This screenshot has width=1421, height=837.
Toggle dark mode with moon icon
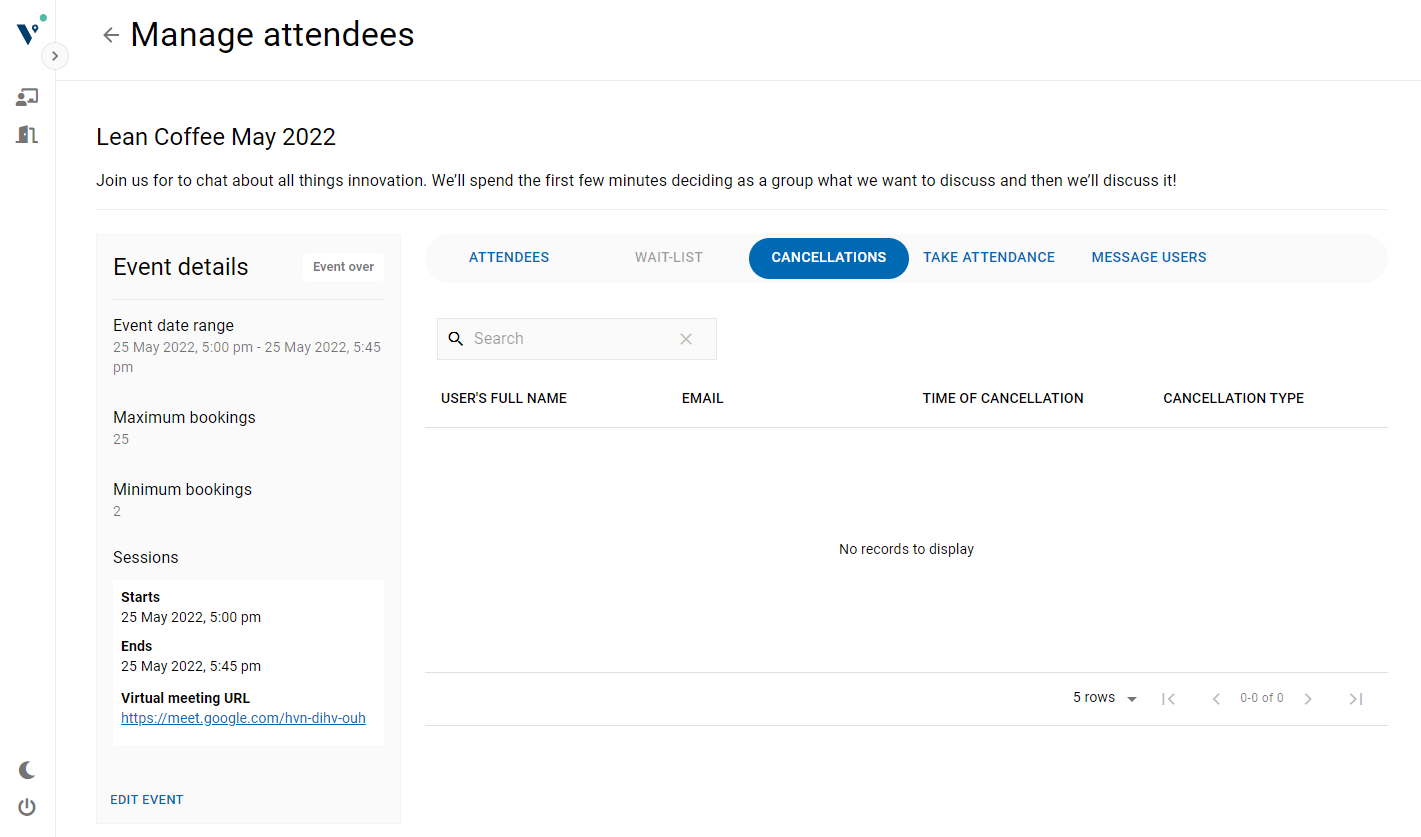27,770
